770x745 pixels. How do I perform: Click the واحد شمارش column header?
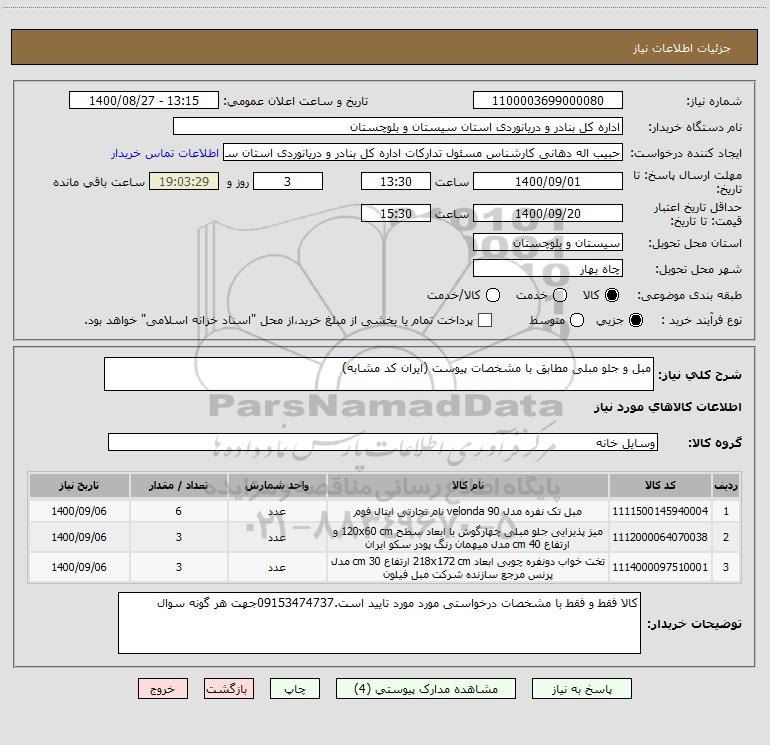(x=277, y=485)
